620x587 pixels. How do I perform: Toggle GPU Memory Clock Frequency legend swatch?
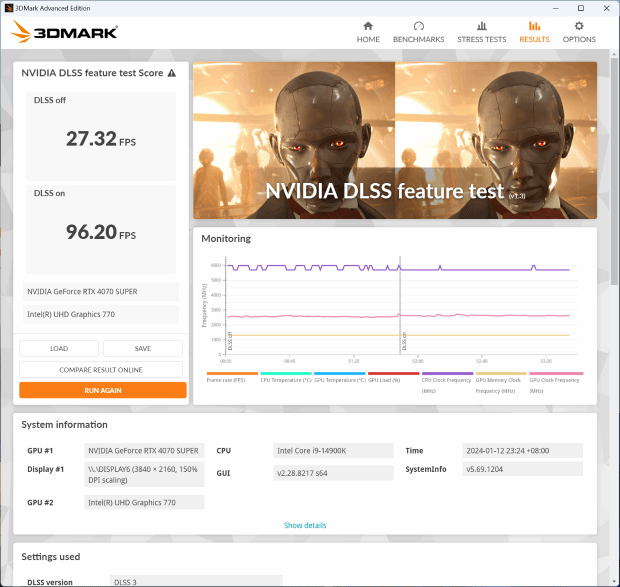(501, 373)
